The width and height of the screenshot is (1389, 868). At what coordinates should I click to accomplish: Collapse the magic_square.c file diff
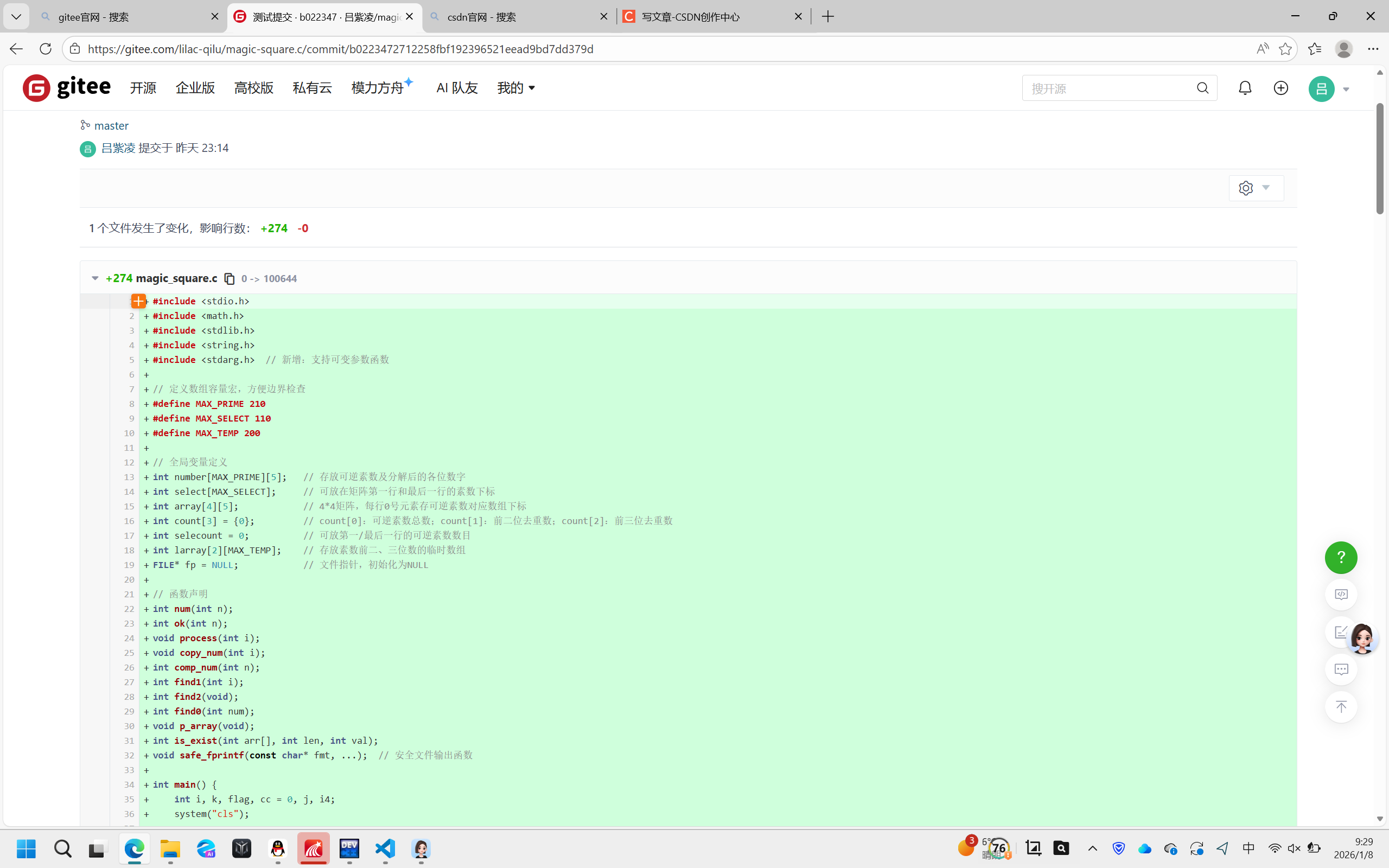[x=95, y=278]
